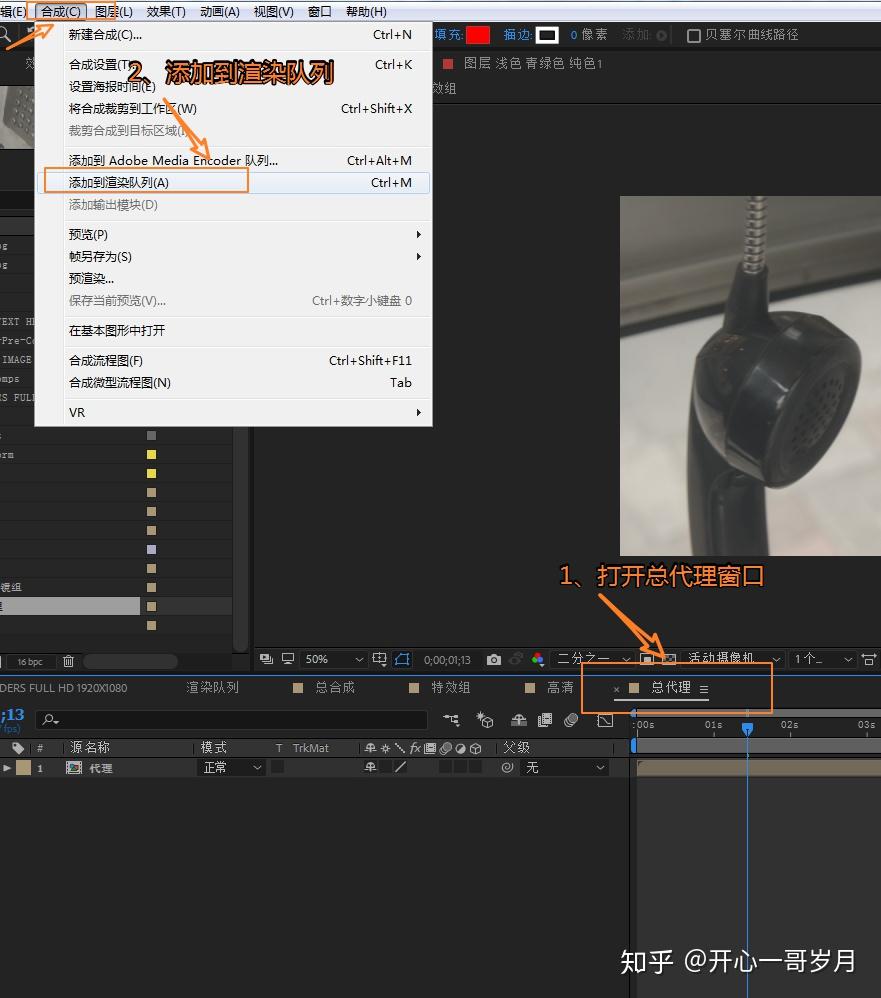Click the 描边 stroke options link
Screen dimensions: 881x998
[x=518, y=34]
